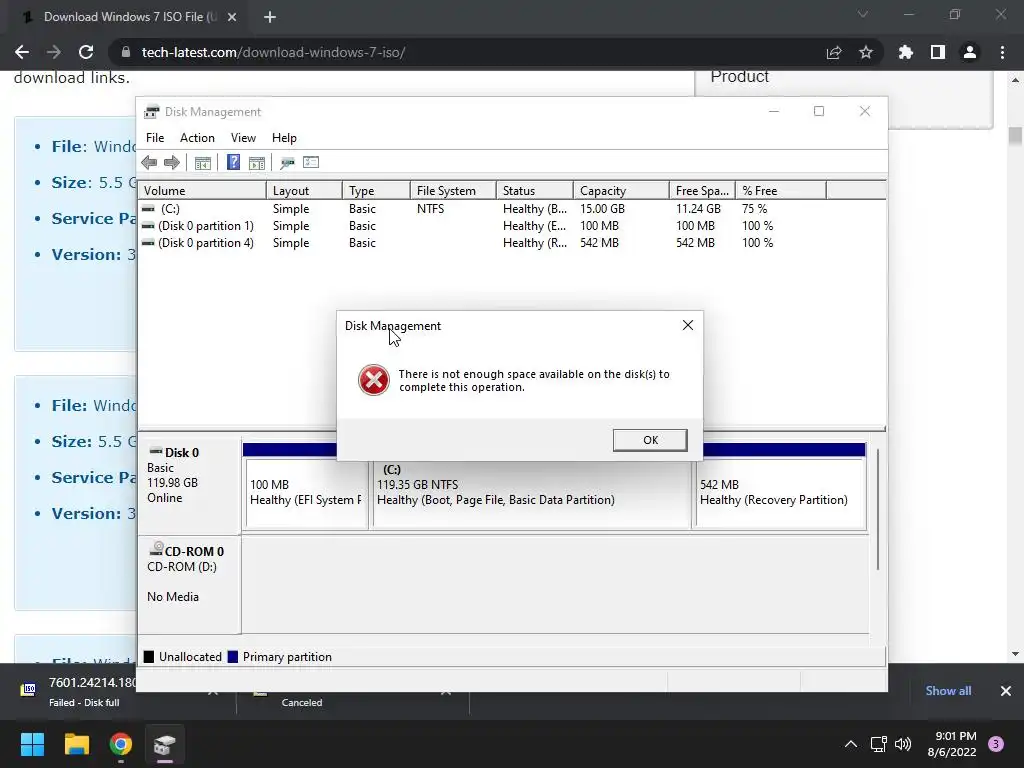Click the Settings/properties list toolbar icon

coord(311,162)
